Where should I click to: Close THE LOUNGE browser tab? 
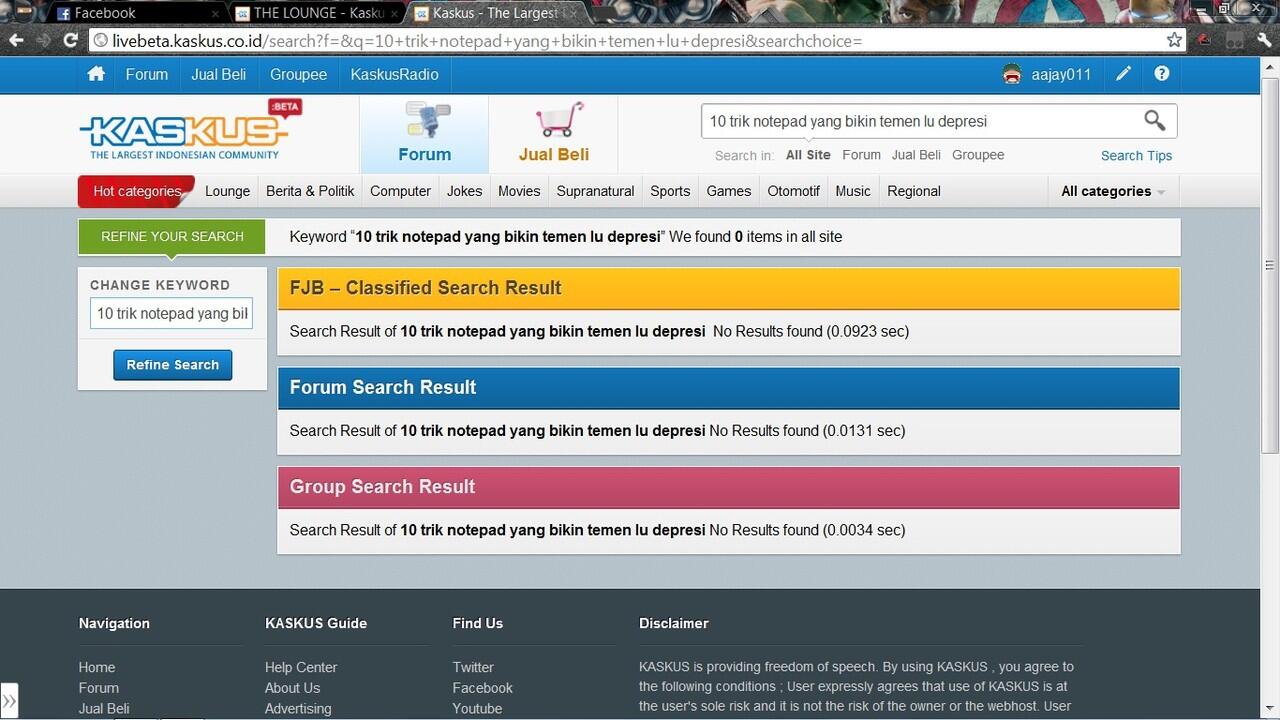[x=394, y=14]
